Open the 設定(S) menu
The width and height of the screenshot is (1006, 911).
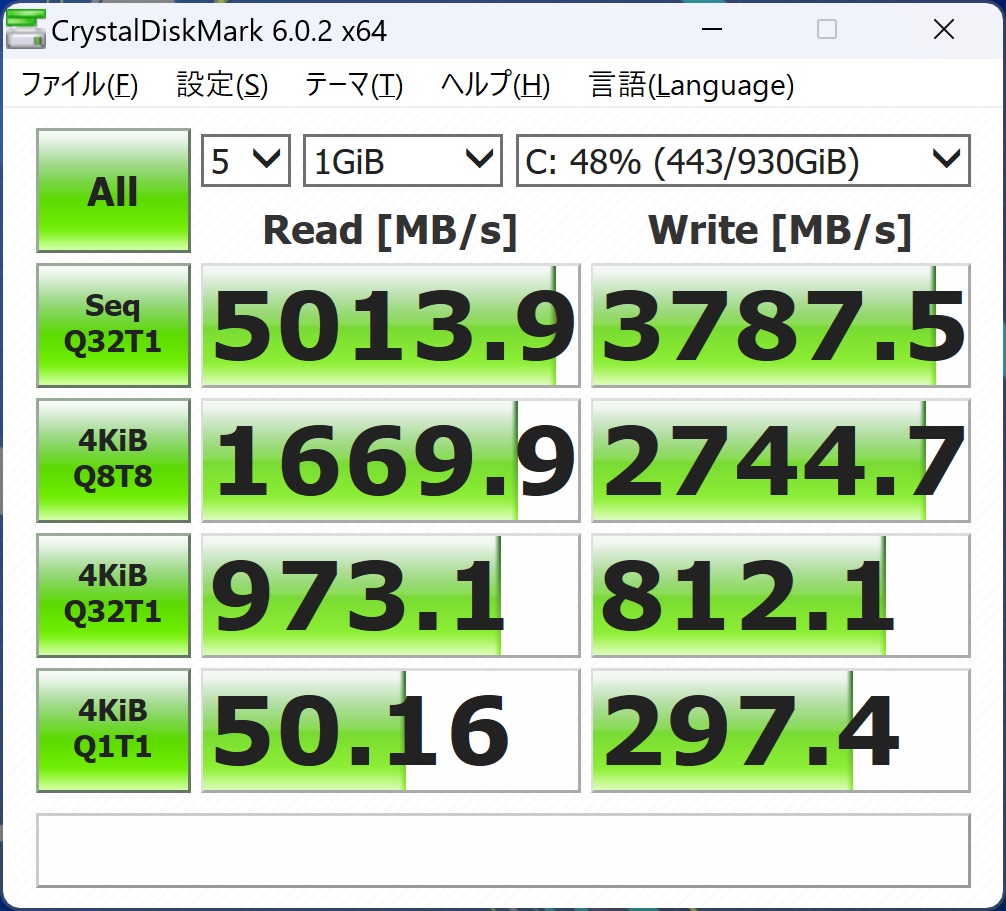coord(222,85)
